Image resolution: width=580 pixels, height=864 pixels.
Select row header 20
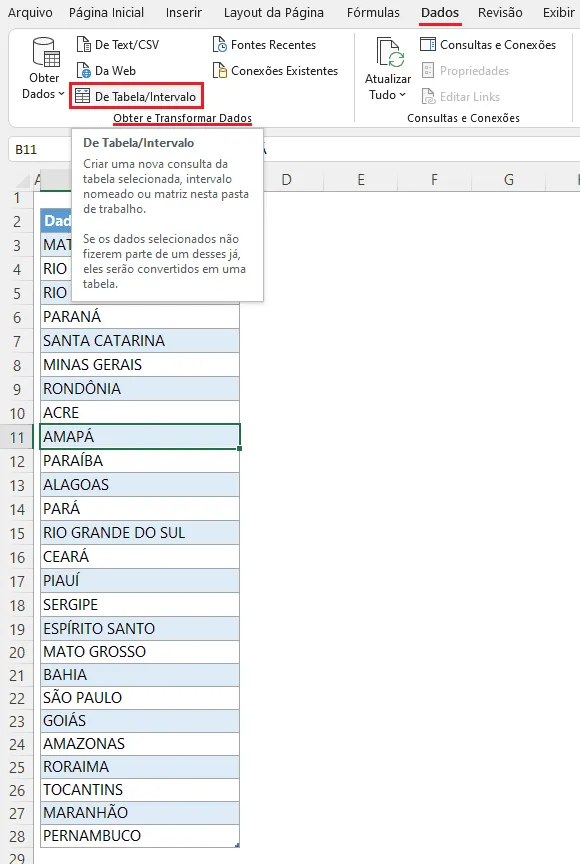17,652
